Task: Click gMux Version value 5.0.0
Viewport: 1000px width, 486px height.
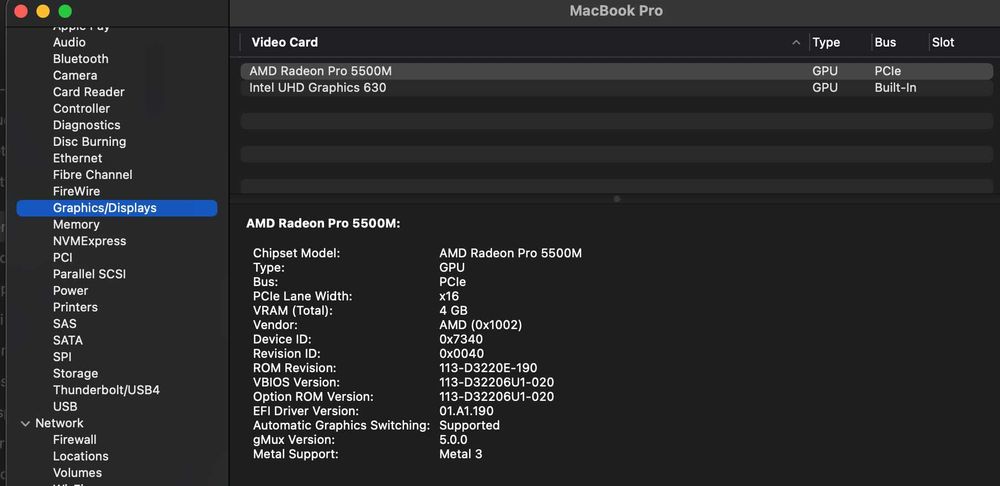Action: [453, 440]
